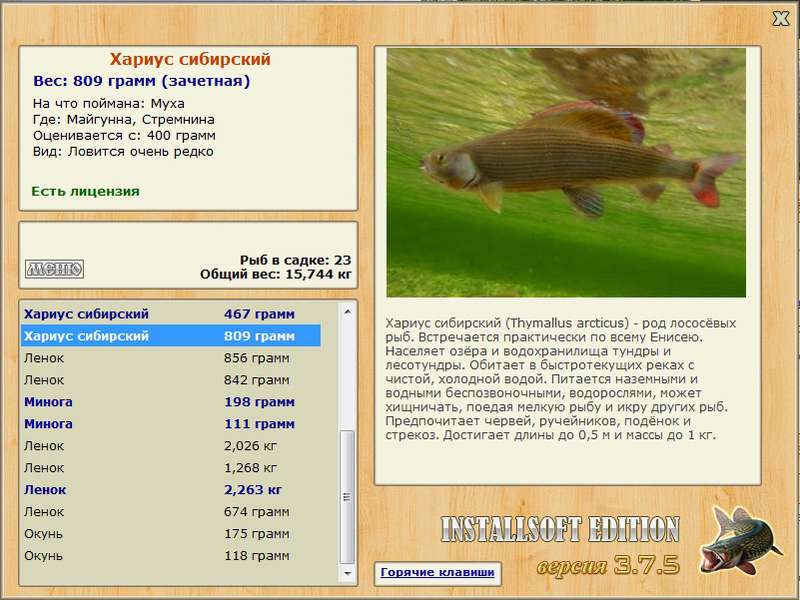
Task: Select Ленок 1,268 кг row
Action: [170, 467]
